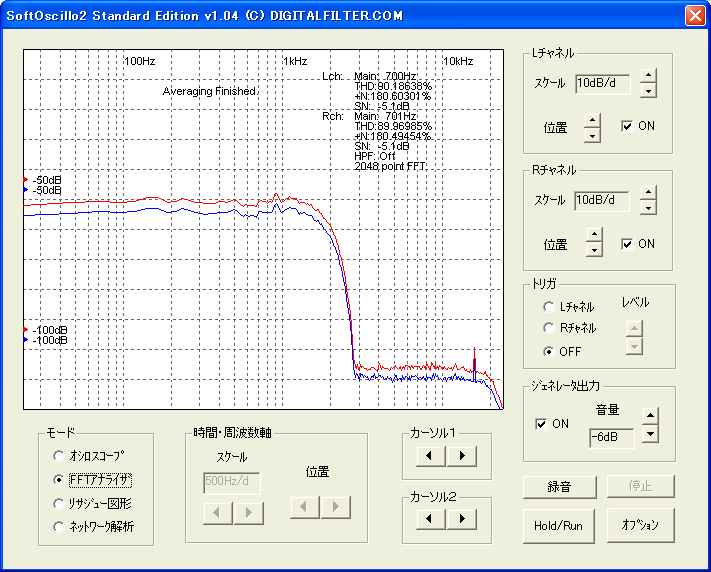711x572 pixels.
Task: Decrease L channel scale with down arrow
Action: click(648, 91)
